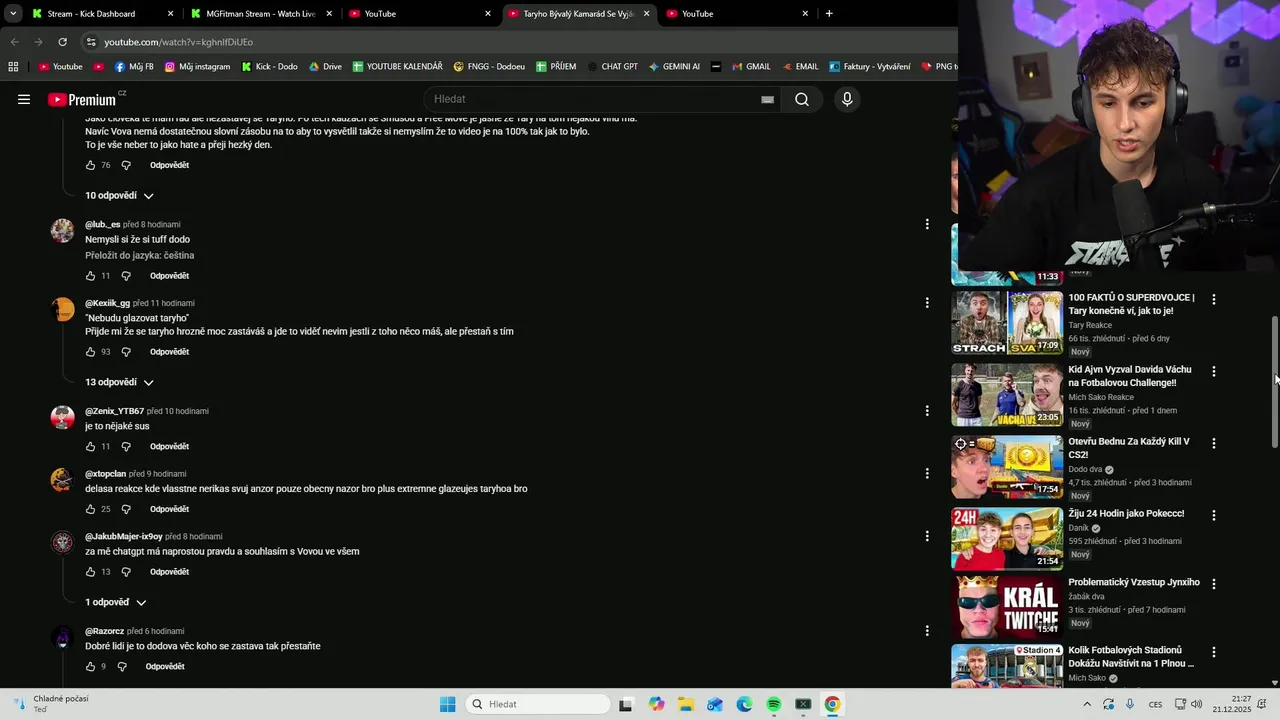
Task: Open more options for @Razorcz comment
Action: click(927, 631)
